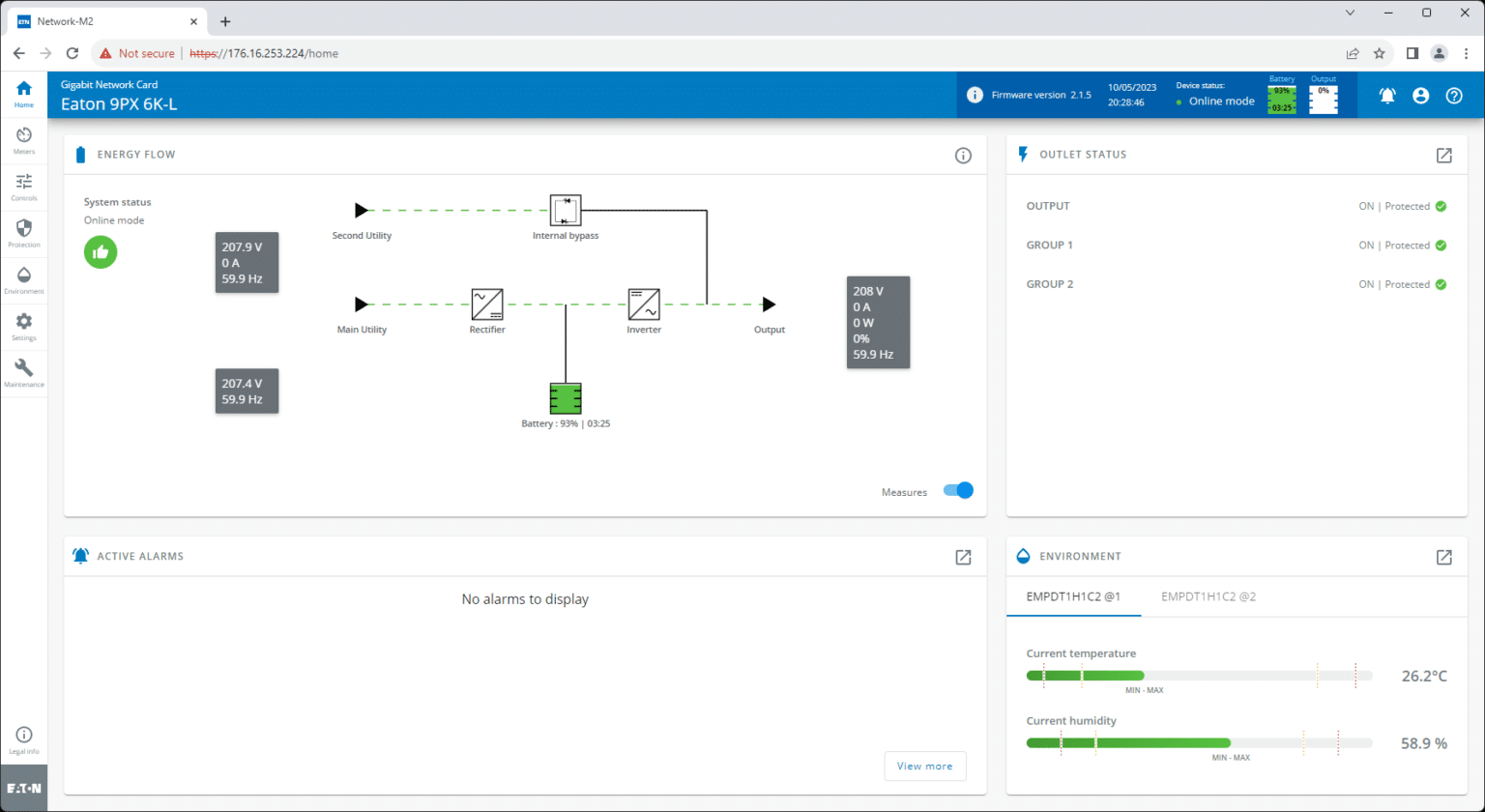Open the browser profile icon
Screen dimensions: 1485x812
click(1440, 53)
